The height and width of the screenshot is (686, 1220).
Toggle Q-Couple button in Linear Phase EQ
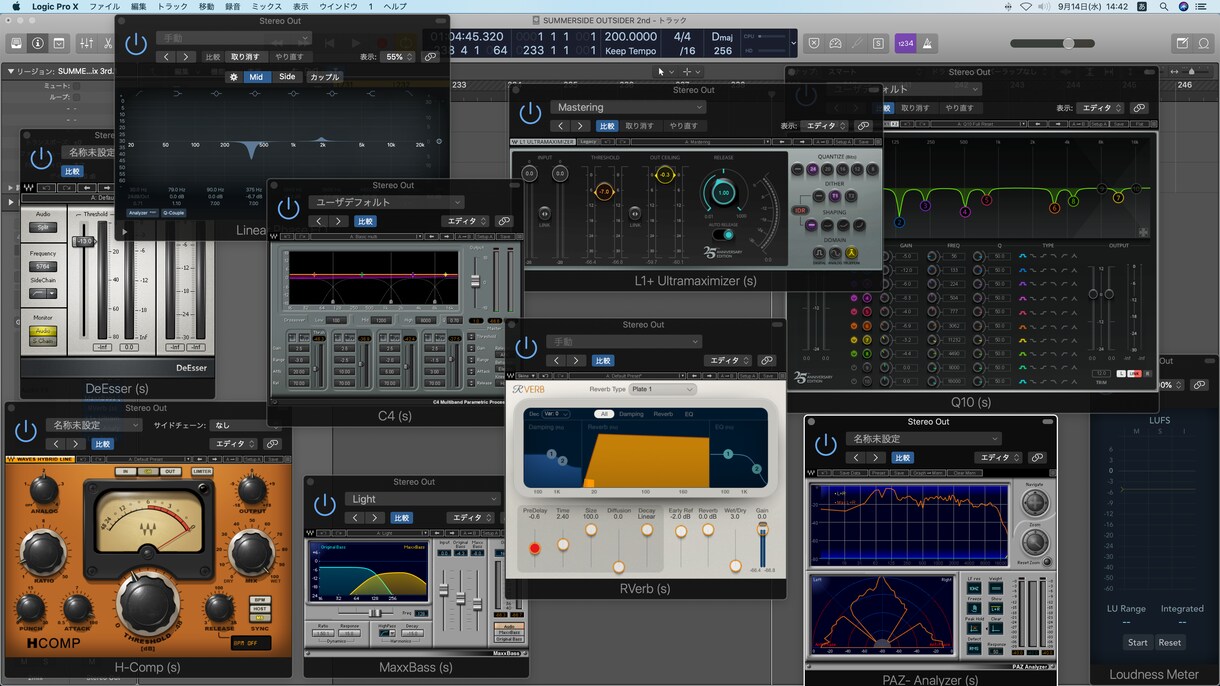[x=173, y=213]
